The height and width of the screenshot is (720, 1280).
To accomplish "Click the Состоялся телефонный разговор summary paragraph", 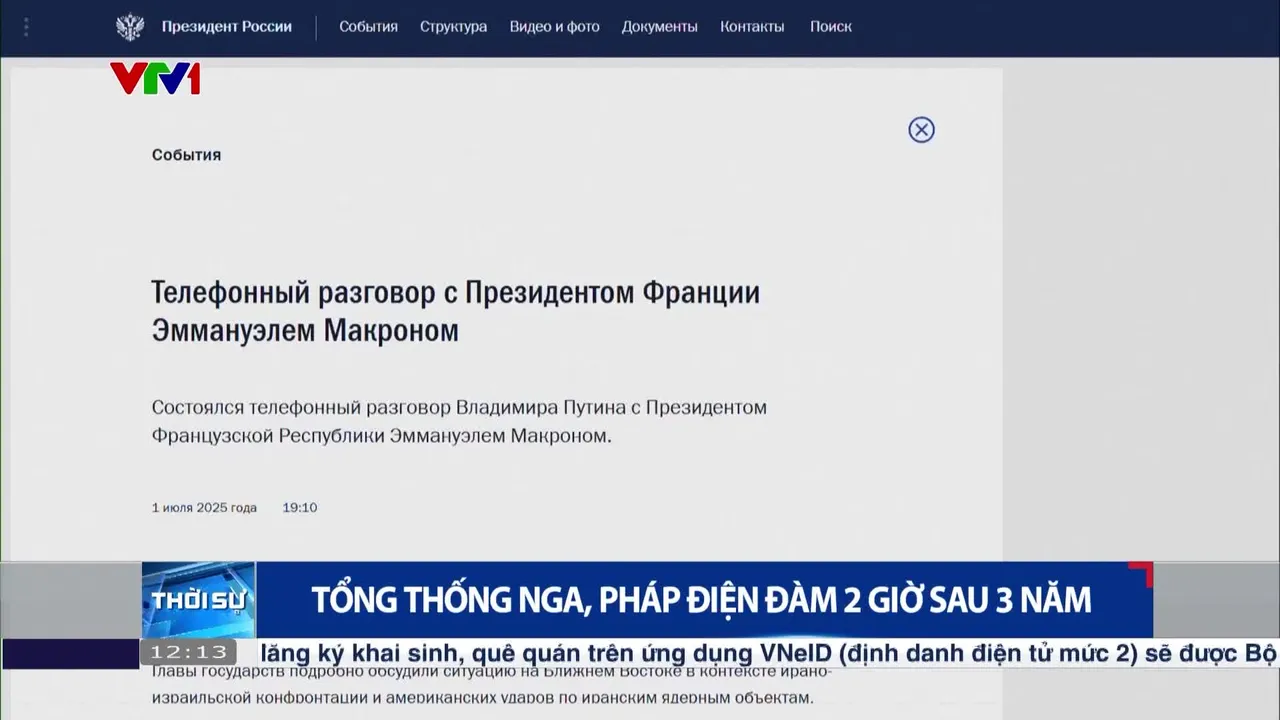I will coord(459,422).
